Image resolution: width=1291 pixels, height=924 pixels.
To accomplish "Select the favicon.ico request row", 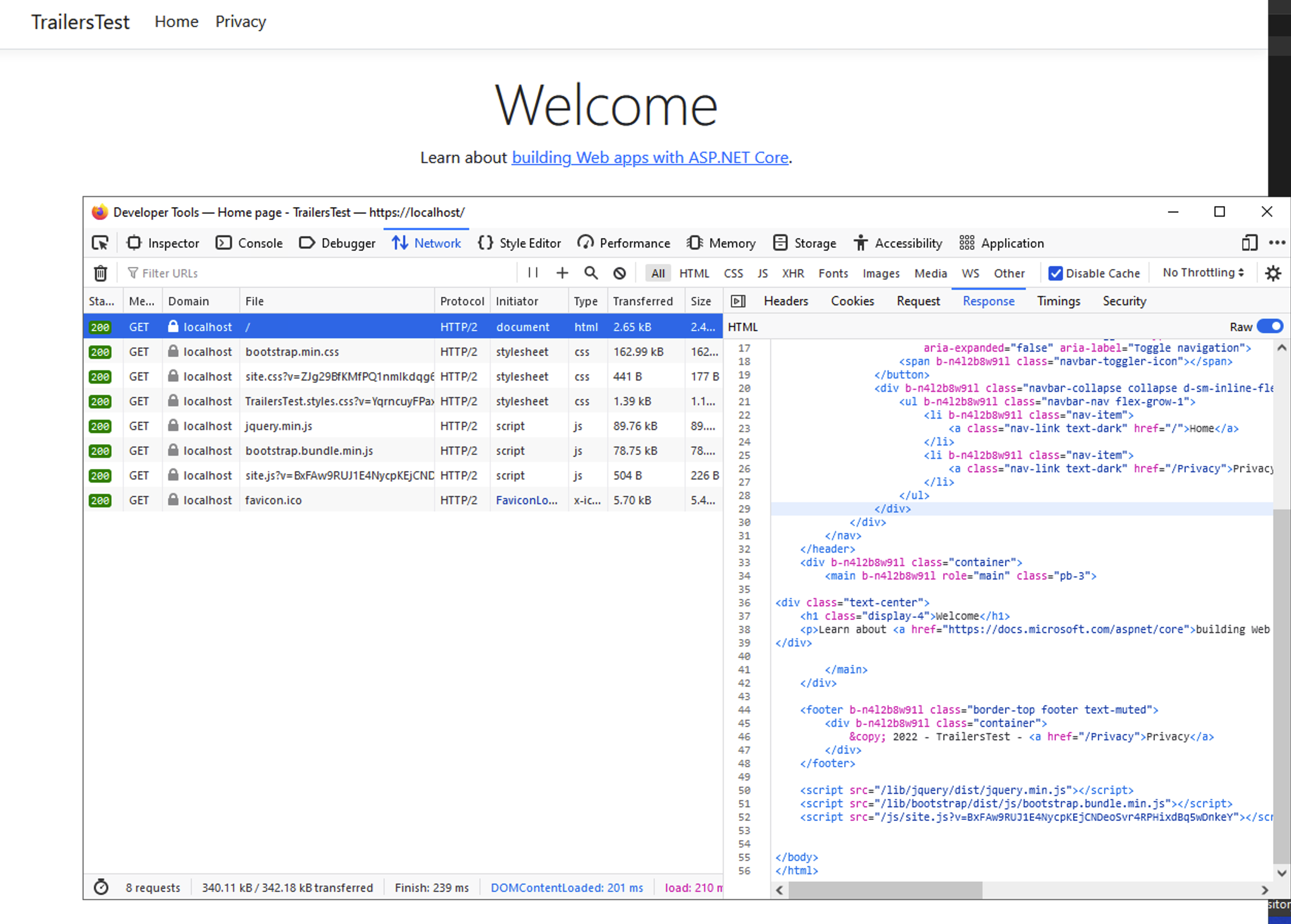I will click(x=274, y=500).
